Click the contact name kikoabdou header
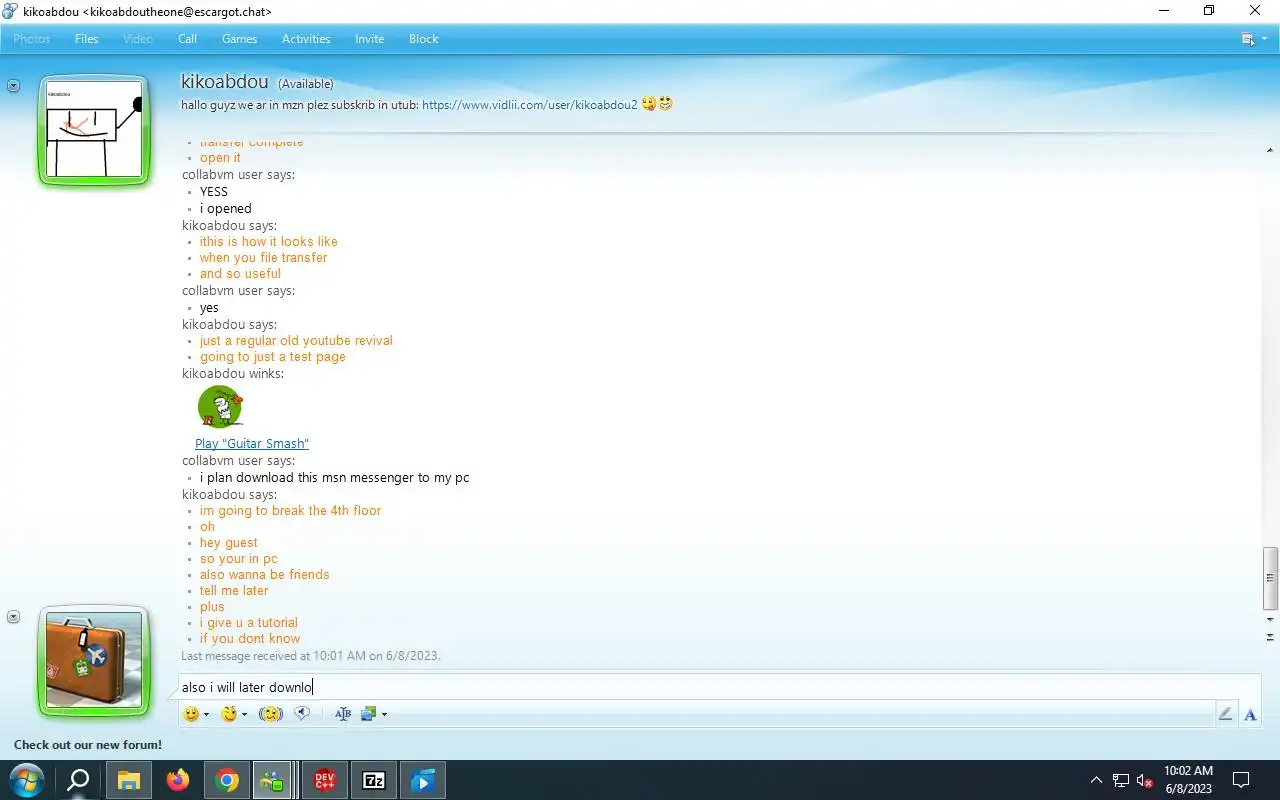This screenshot has height=800, width=1280. tap(224, 82)
